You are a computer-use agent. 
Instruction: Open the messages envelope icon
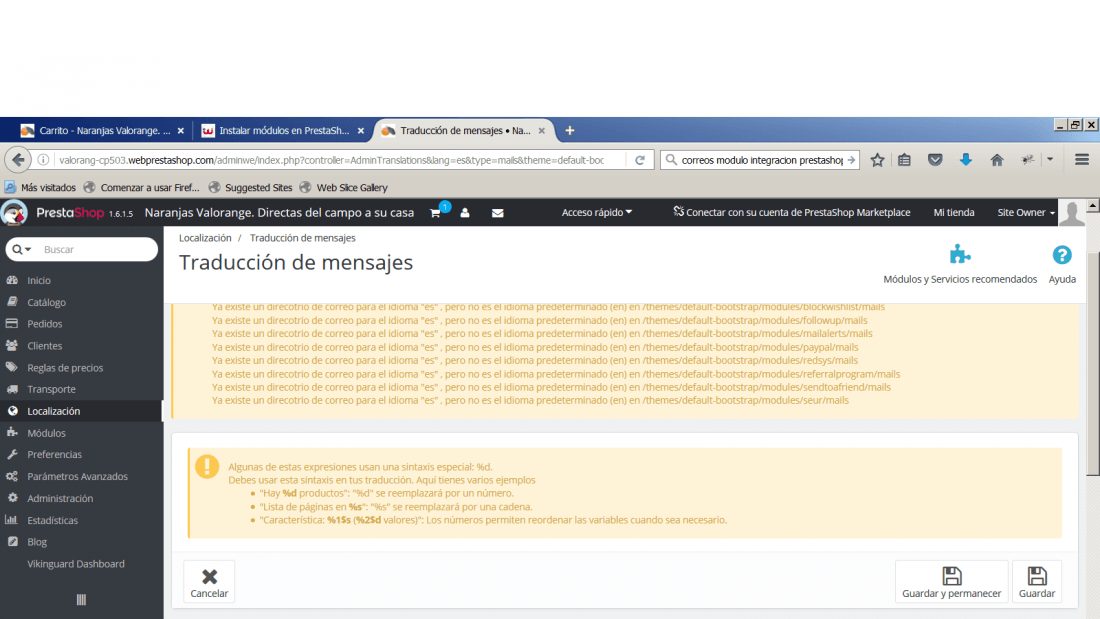(x=497, y=213)
